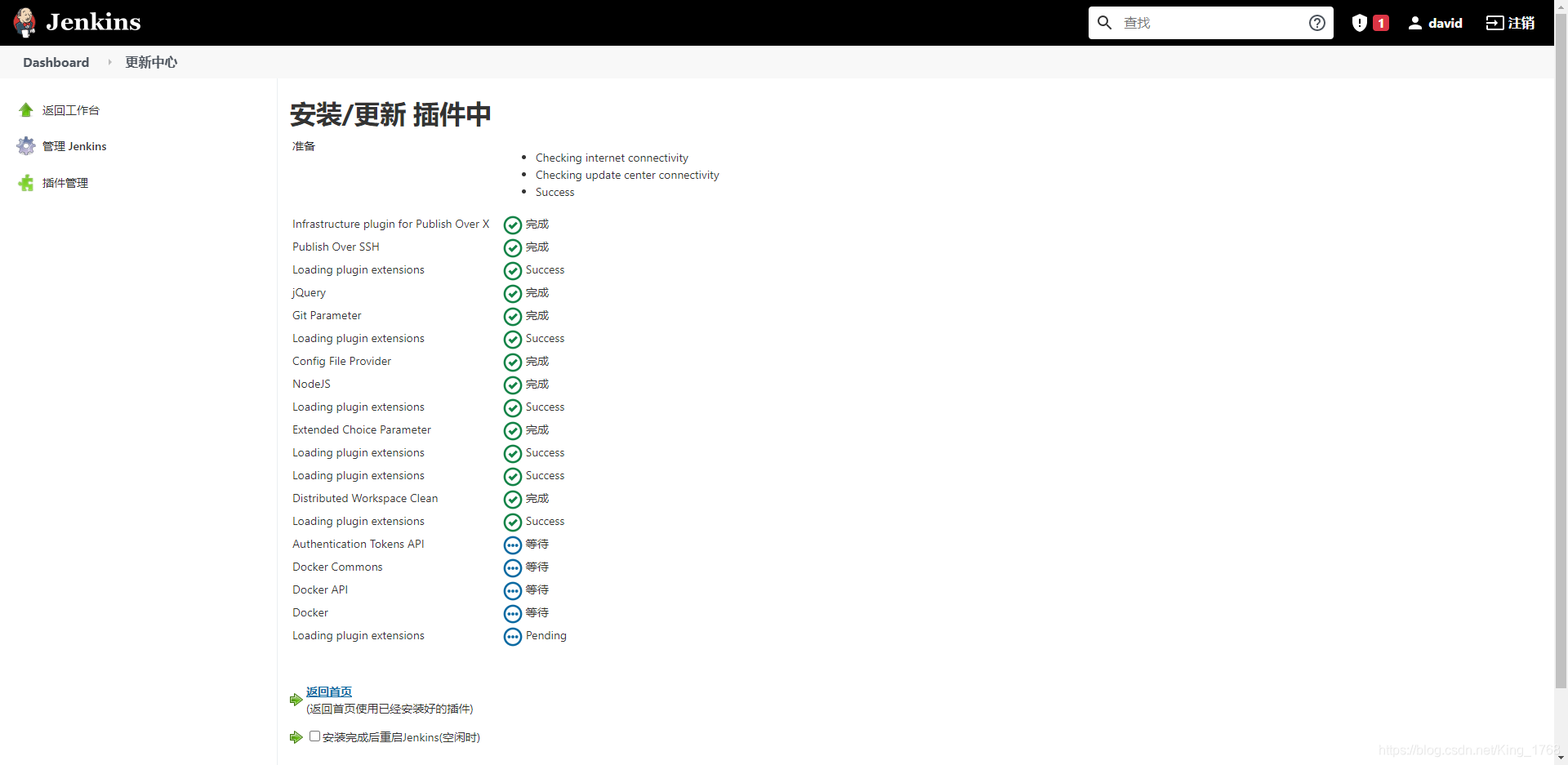
Task: Click the green arrow icon beside 返回首页
Action: point(296,700)
